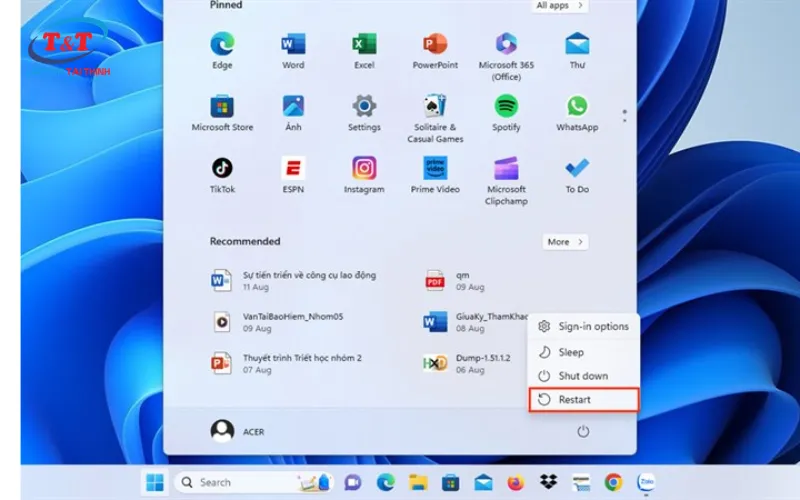The width and height of the screenshot is (800, 500).
Task: Launch the WhatsApp app
Action: 577,113
